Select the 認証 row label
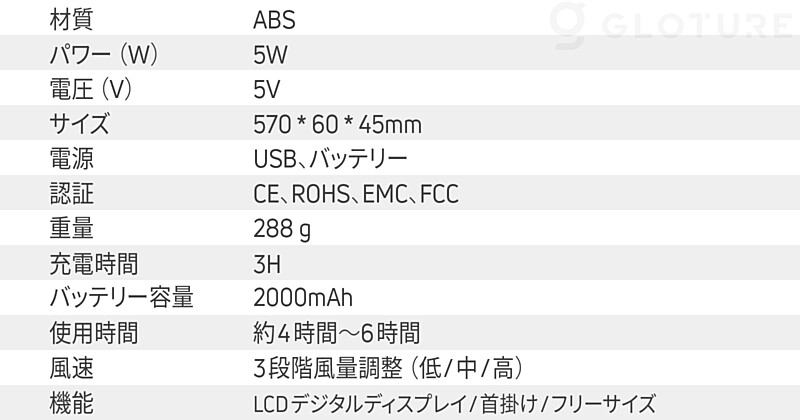800x420 pixels. (71, 194)
